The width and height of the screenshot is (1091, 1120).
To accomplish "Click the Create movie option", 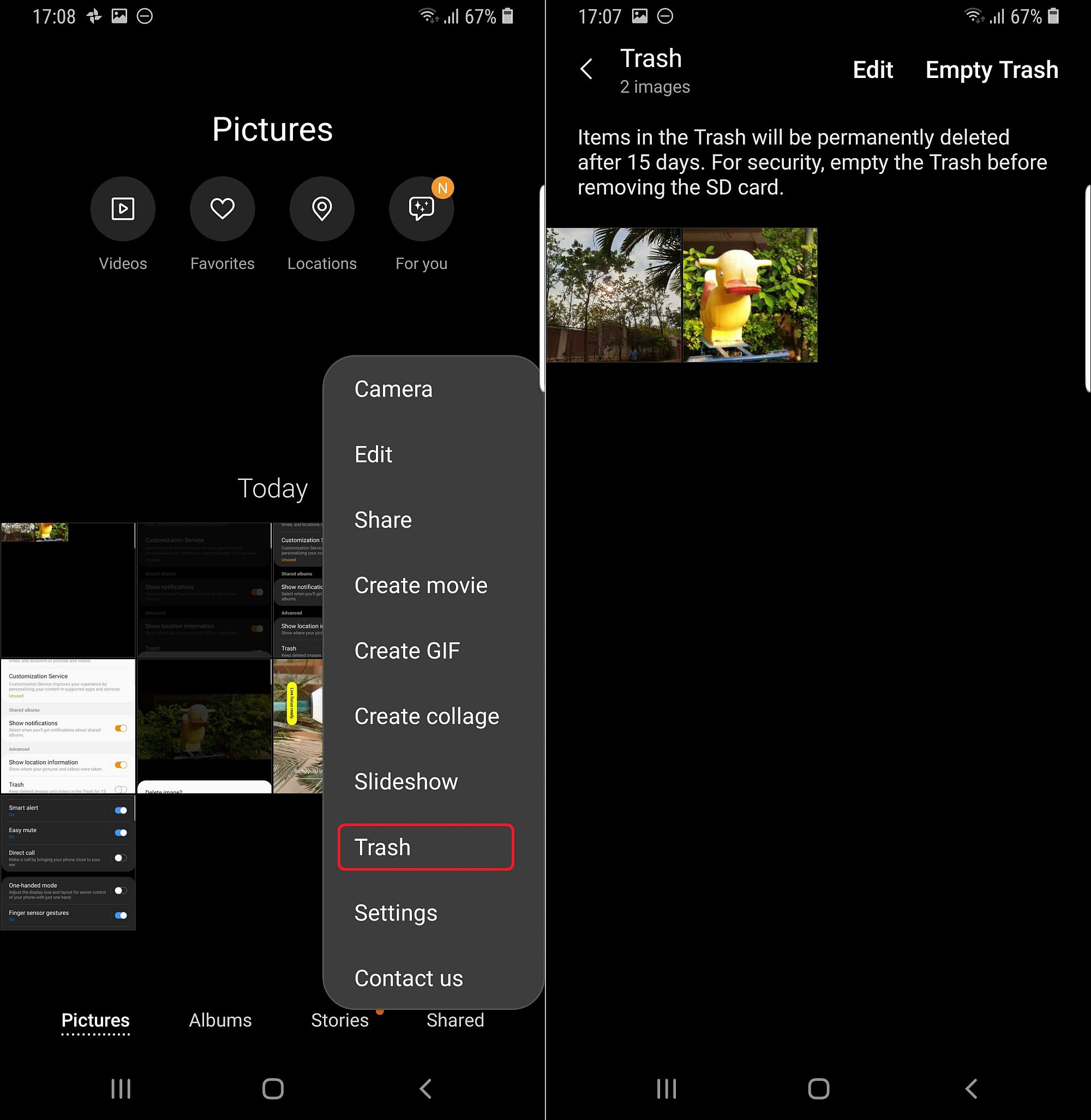I will 421,585.
